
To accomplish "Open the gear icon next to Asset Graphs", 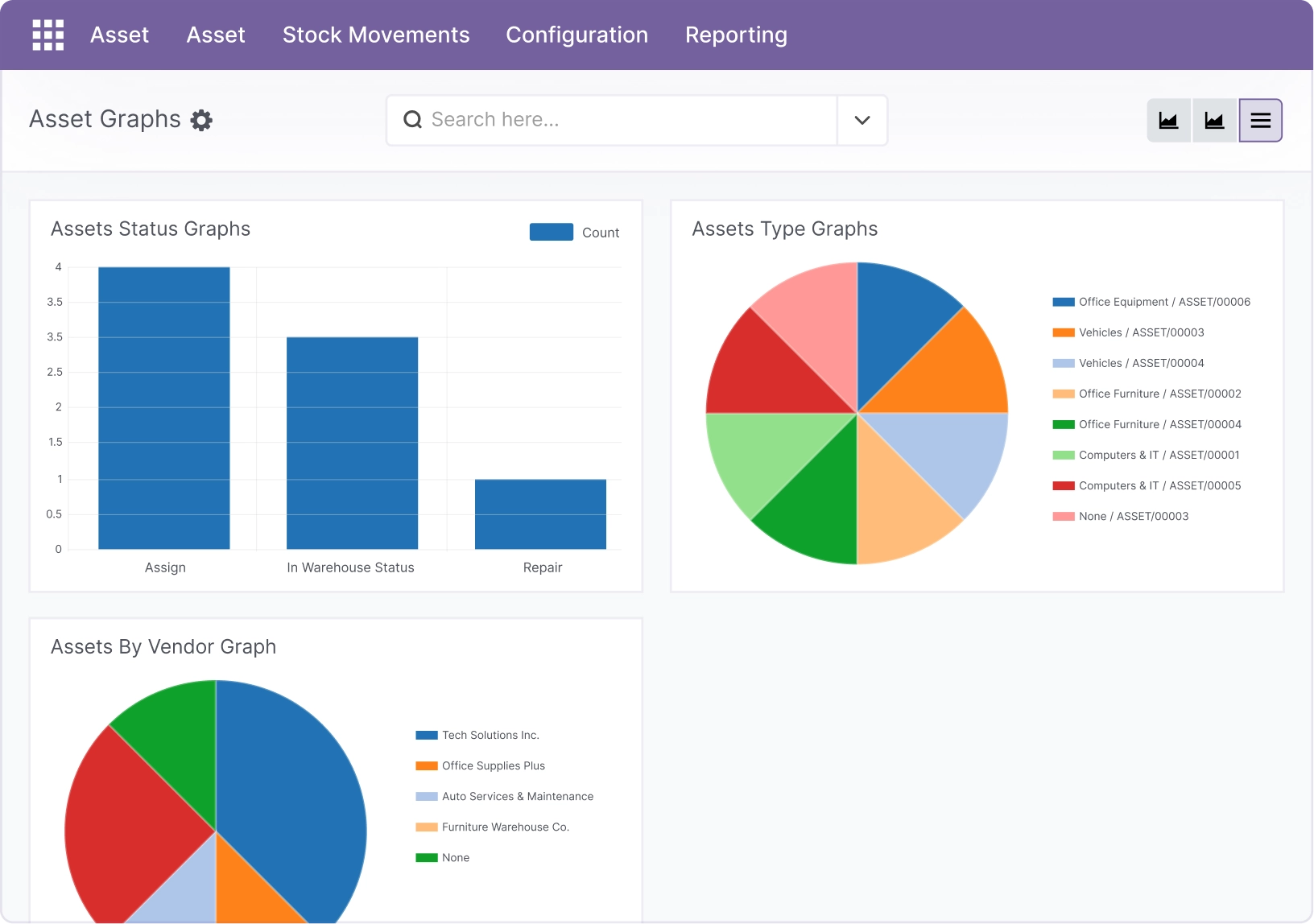I will click(x=201, y=120).
